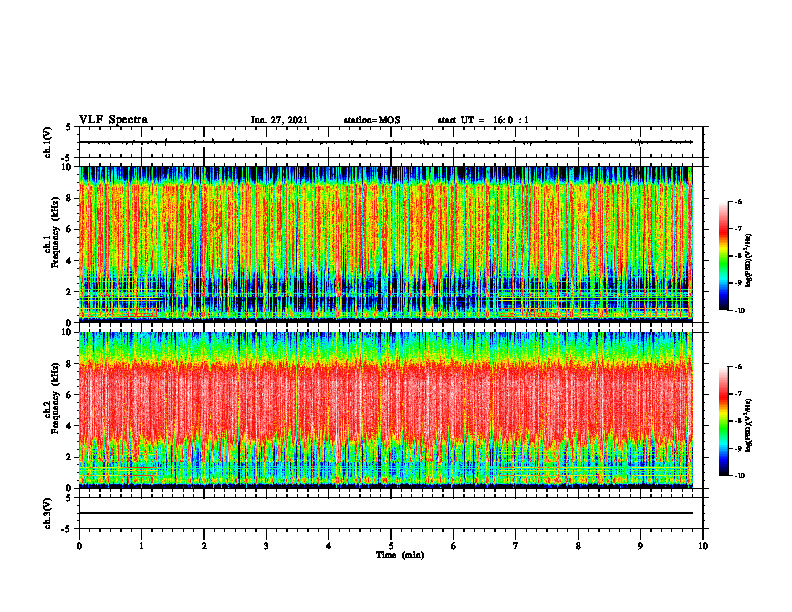Click the "8" kHz tick on ch.1 frequency axis
This screenshot has height=612, width=792.
point(69,198)
